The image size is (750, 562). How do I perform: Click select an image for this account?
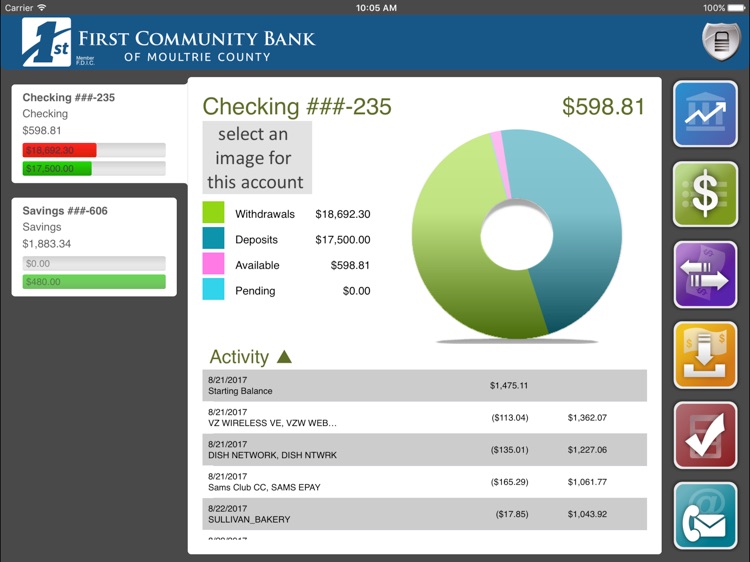(257, 158)
